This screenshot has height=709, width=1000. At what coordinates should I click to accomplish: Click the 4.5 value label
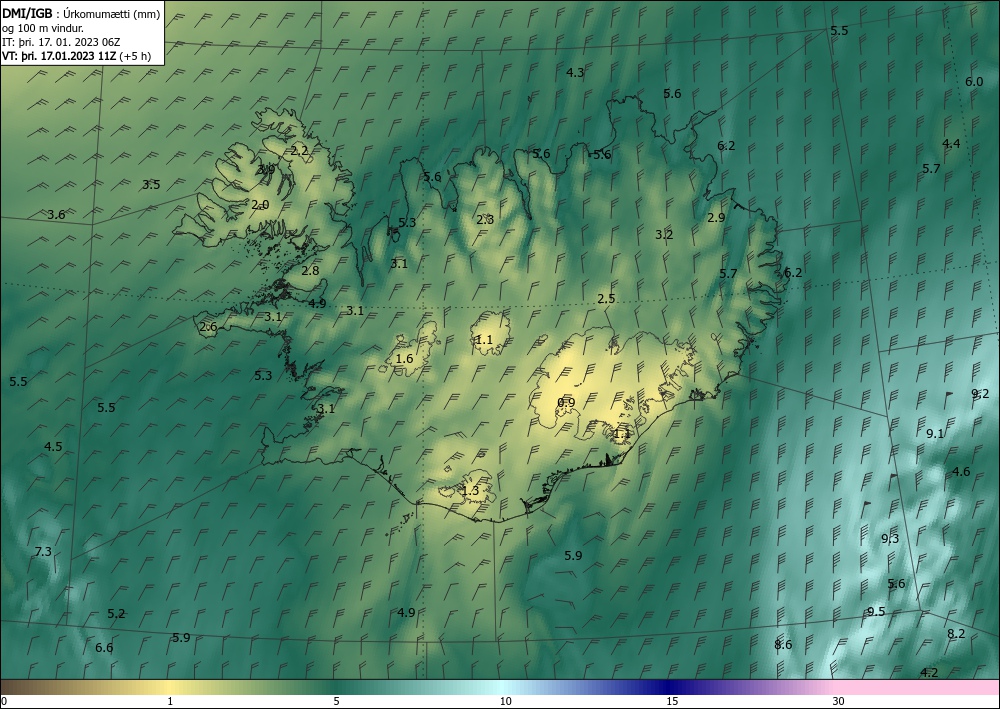pyautogui.click(x=54, y=446)
